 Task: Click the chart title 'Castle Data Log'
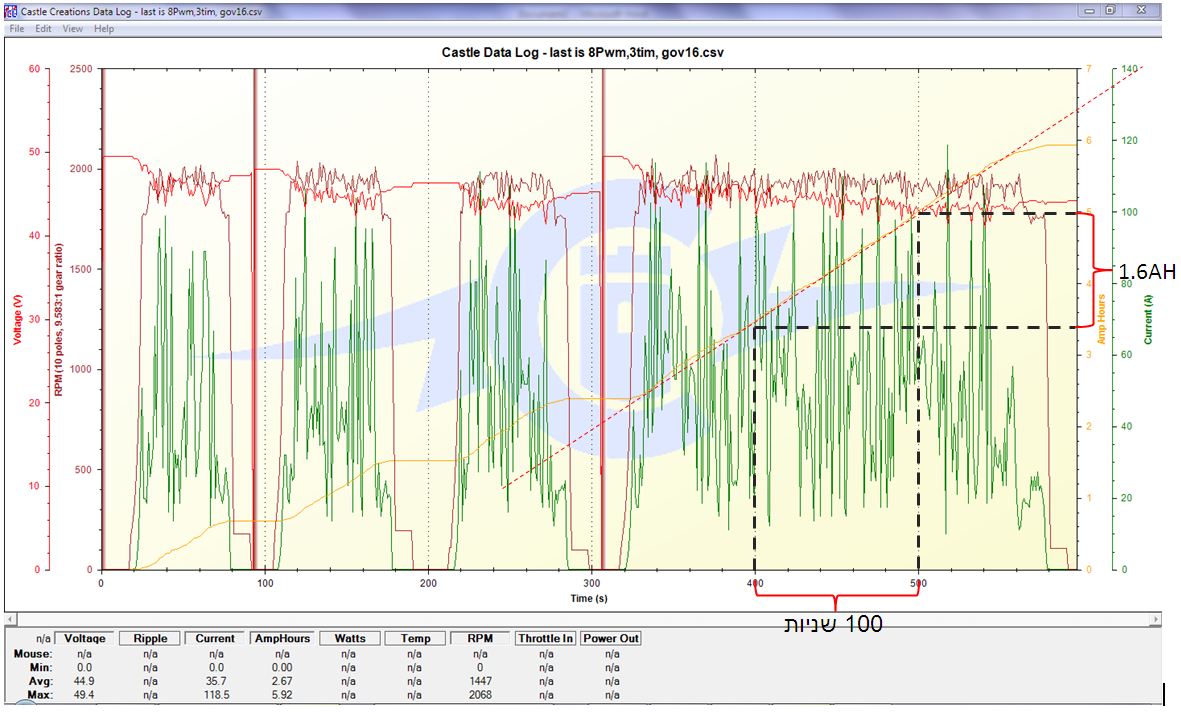583,53
